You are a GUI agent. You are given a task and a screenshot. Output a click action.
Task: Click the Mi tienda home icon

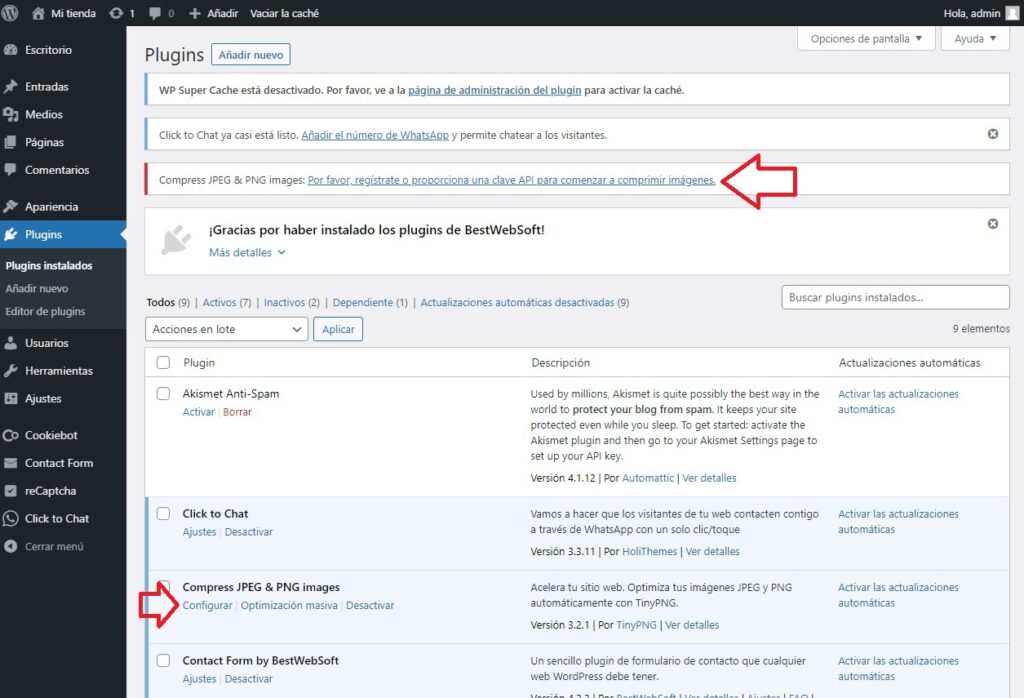tap(38, 13)
